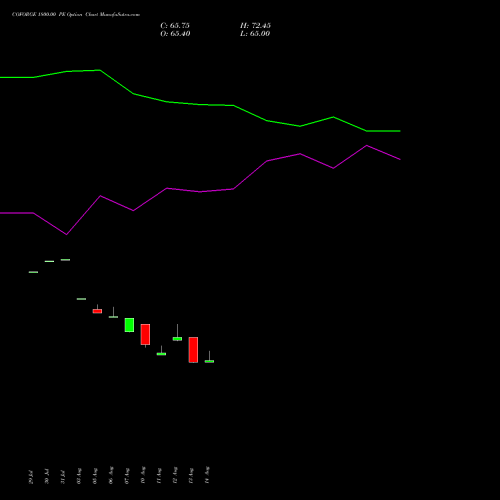Screen dimensions: 500x500
Task: Select the large red candlestick for 13 Aug
Action: (x=193, y=350)
